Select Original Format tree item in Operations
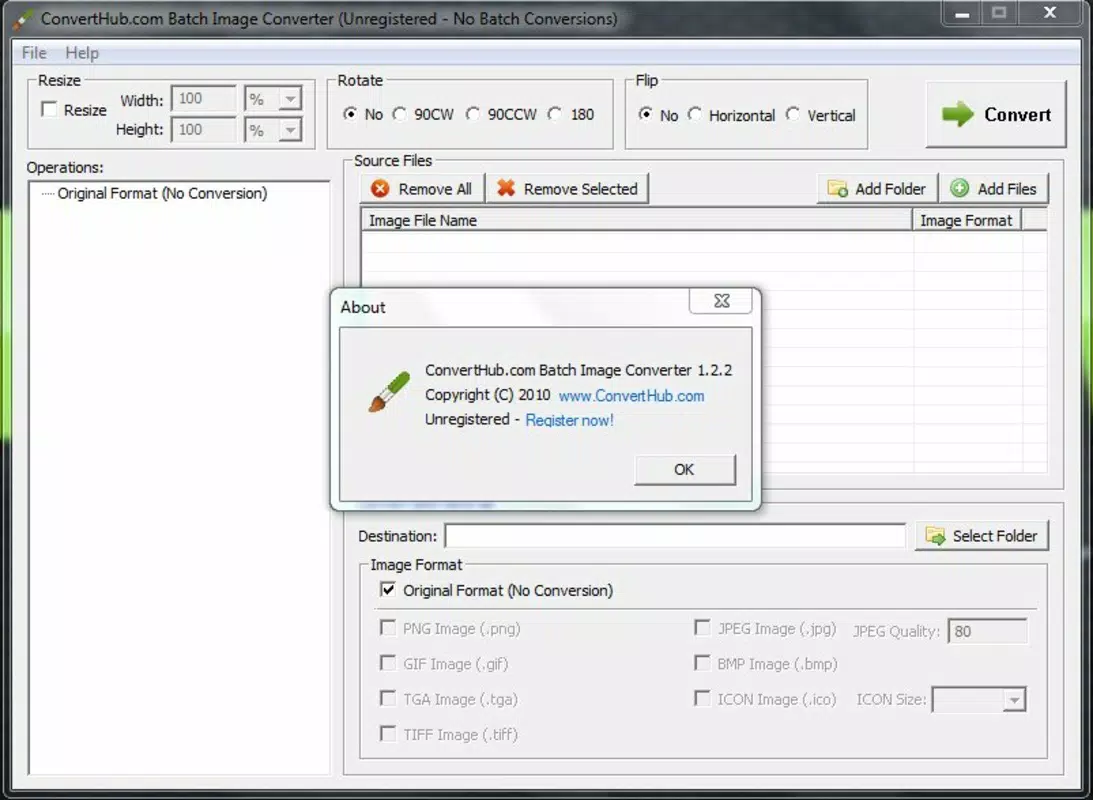Image resolution: width=1093 pixels, height=800 pixels. (x=162, y=194)
